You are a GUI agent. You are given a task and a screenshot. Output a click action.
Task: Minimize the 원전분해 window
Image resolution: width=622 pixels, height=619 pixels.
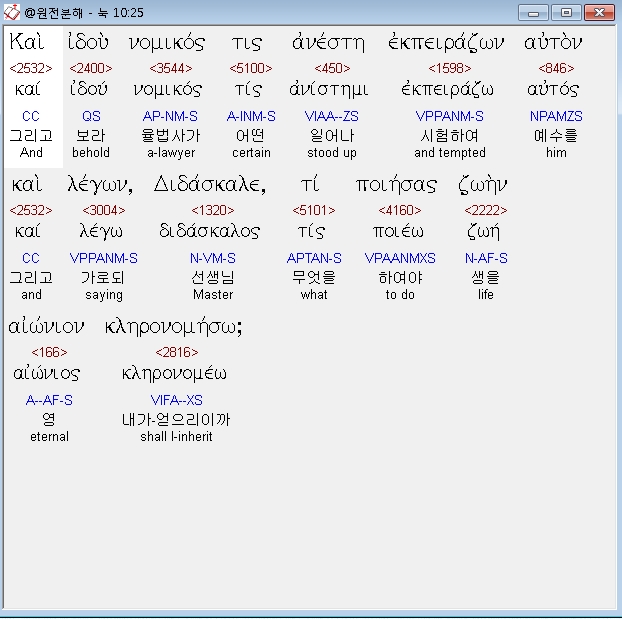tap(533, 13)
